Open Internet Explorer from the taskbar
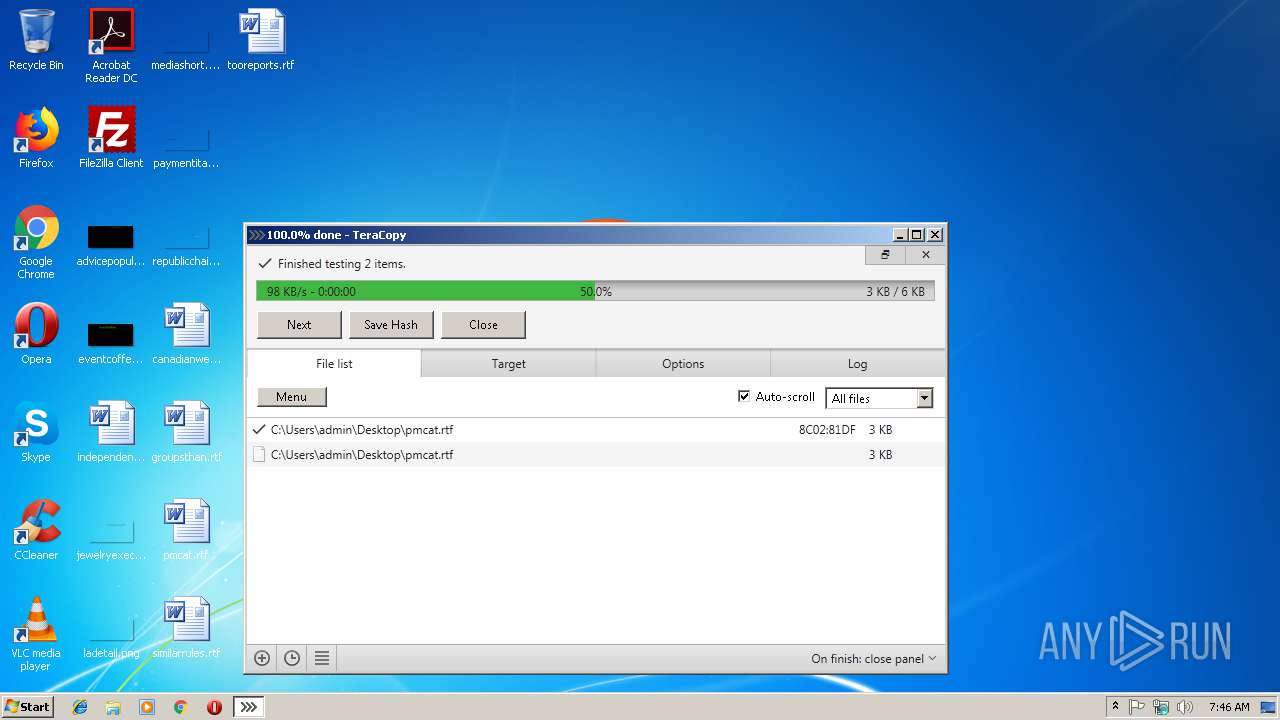 click(x=80, y=707)
